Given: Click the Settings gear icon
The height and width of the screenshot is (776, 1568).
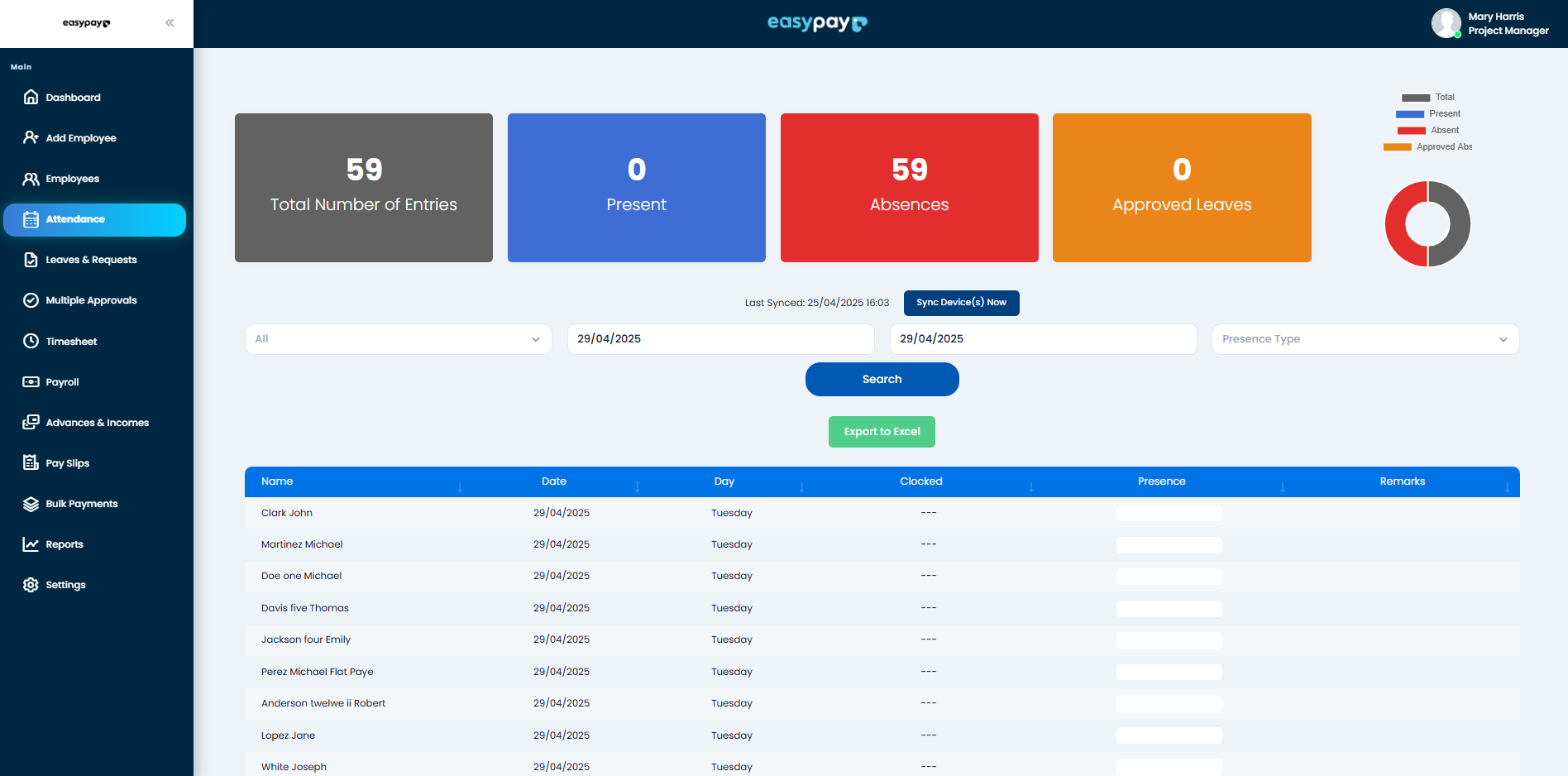Looking at the screenshot, I should coord(31,584).
